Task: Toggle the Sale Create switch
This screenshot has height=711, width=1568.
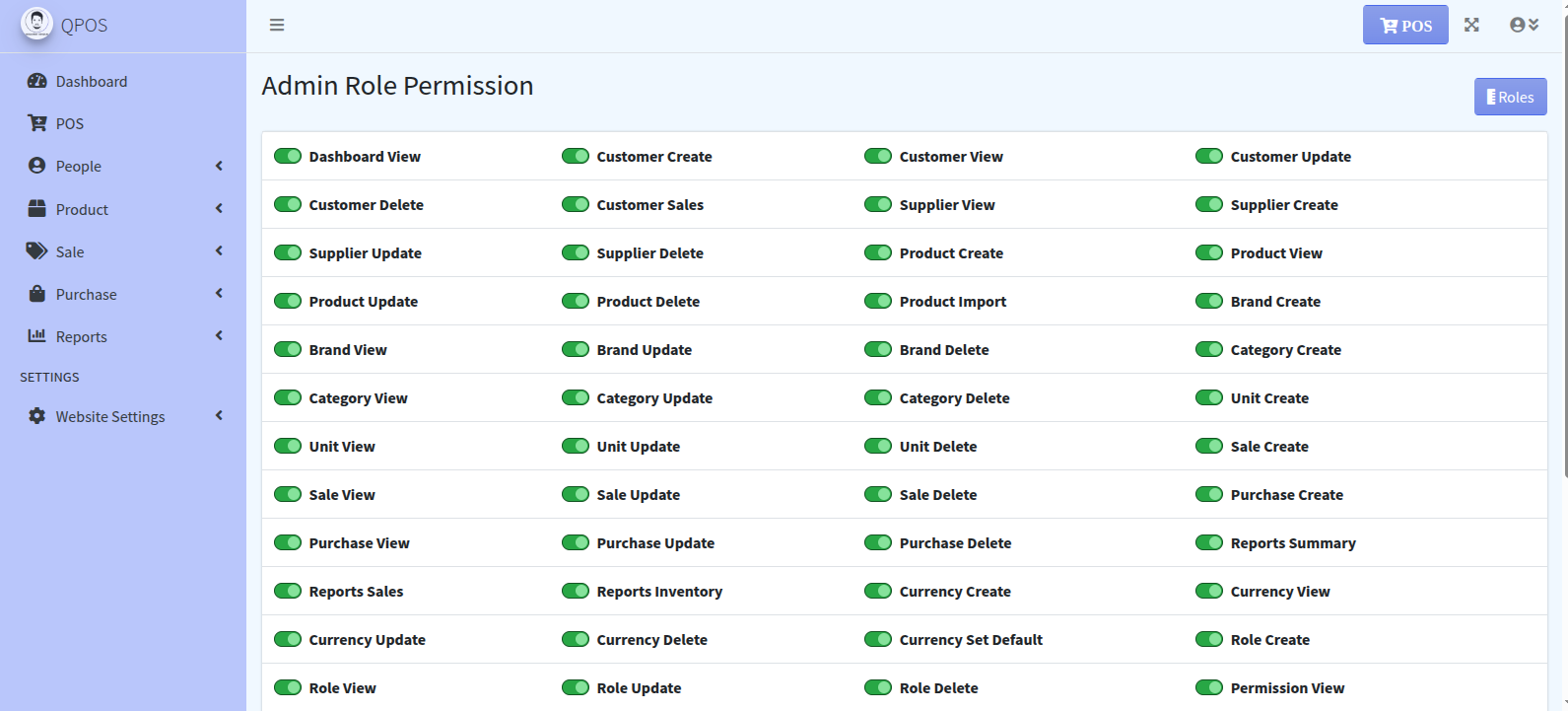Action: click(x=1209, y=446)
